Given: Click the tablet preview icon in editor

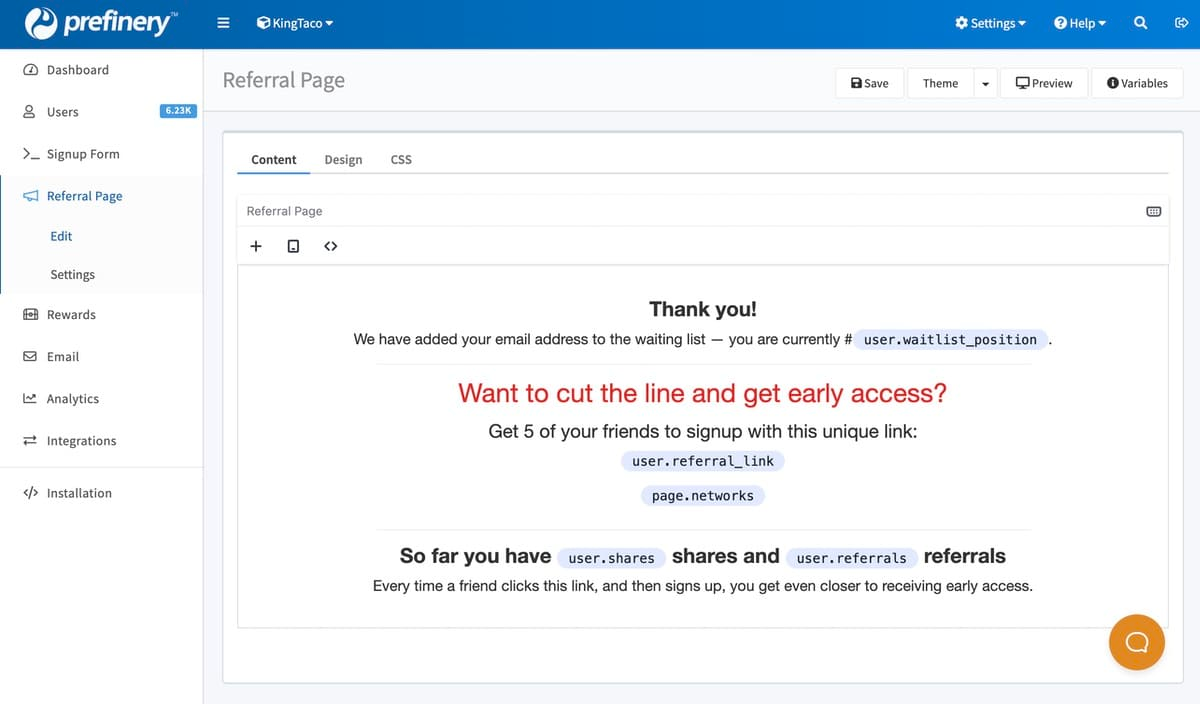Looking at the screenshot, I should pyautogui.click(x=293, y=246).
